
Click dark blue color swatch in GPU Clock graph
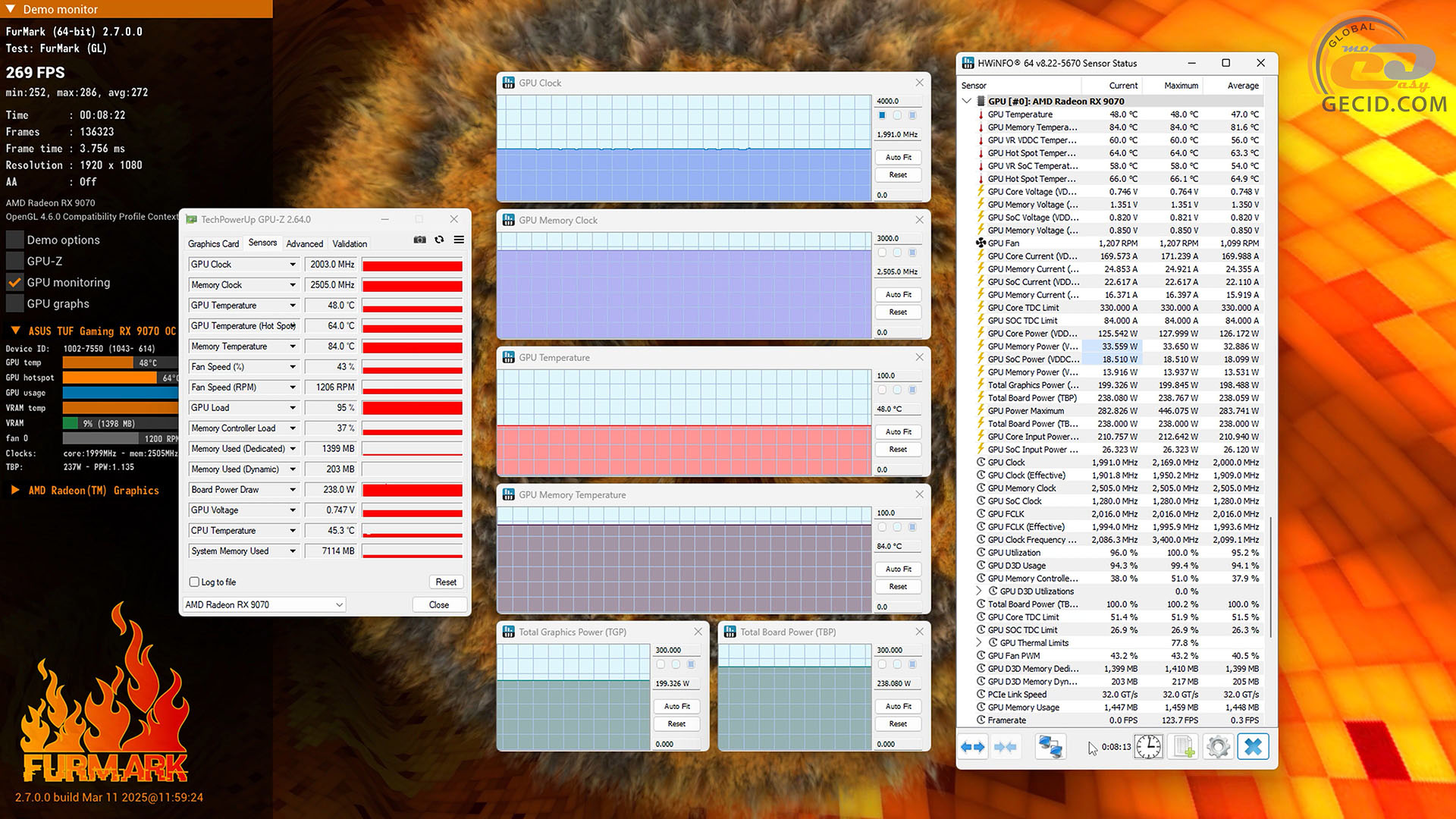pyautogui.click(x=882, y=115)
